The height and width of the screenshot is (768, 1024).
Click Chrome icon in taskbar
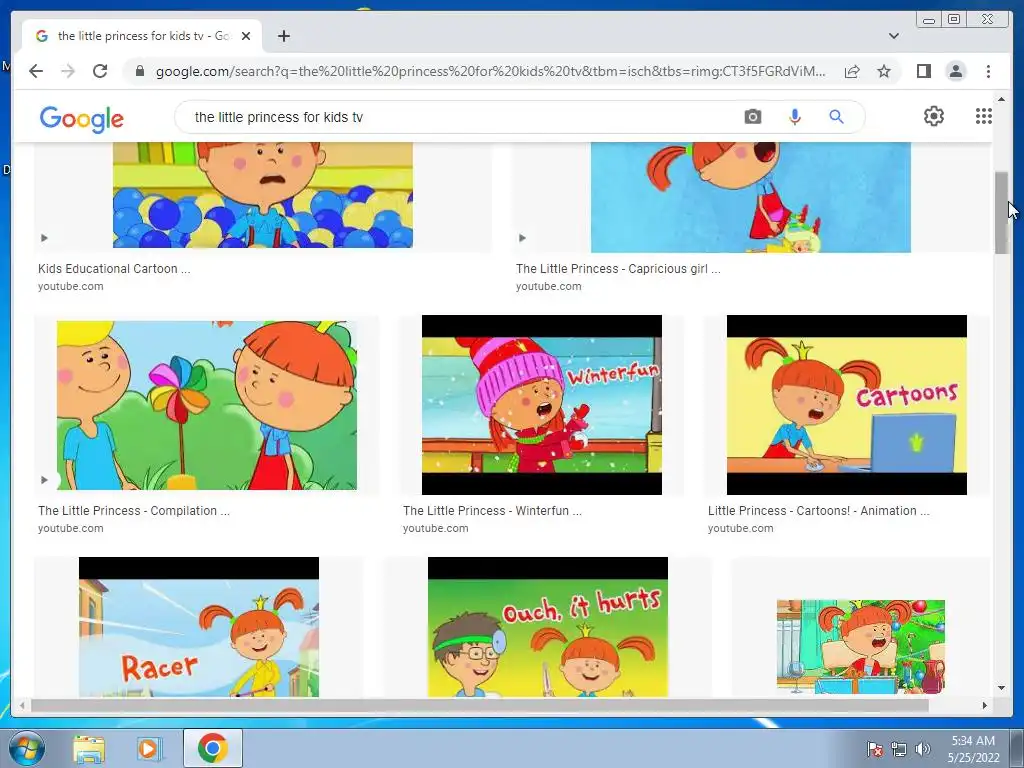click(212, 748)
